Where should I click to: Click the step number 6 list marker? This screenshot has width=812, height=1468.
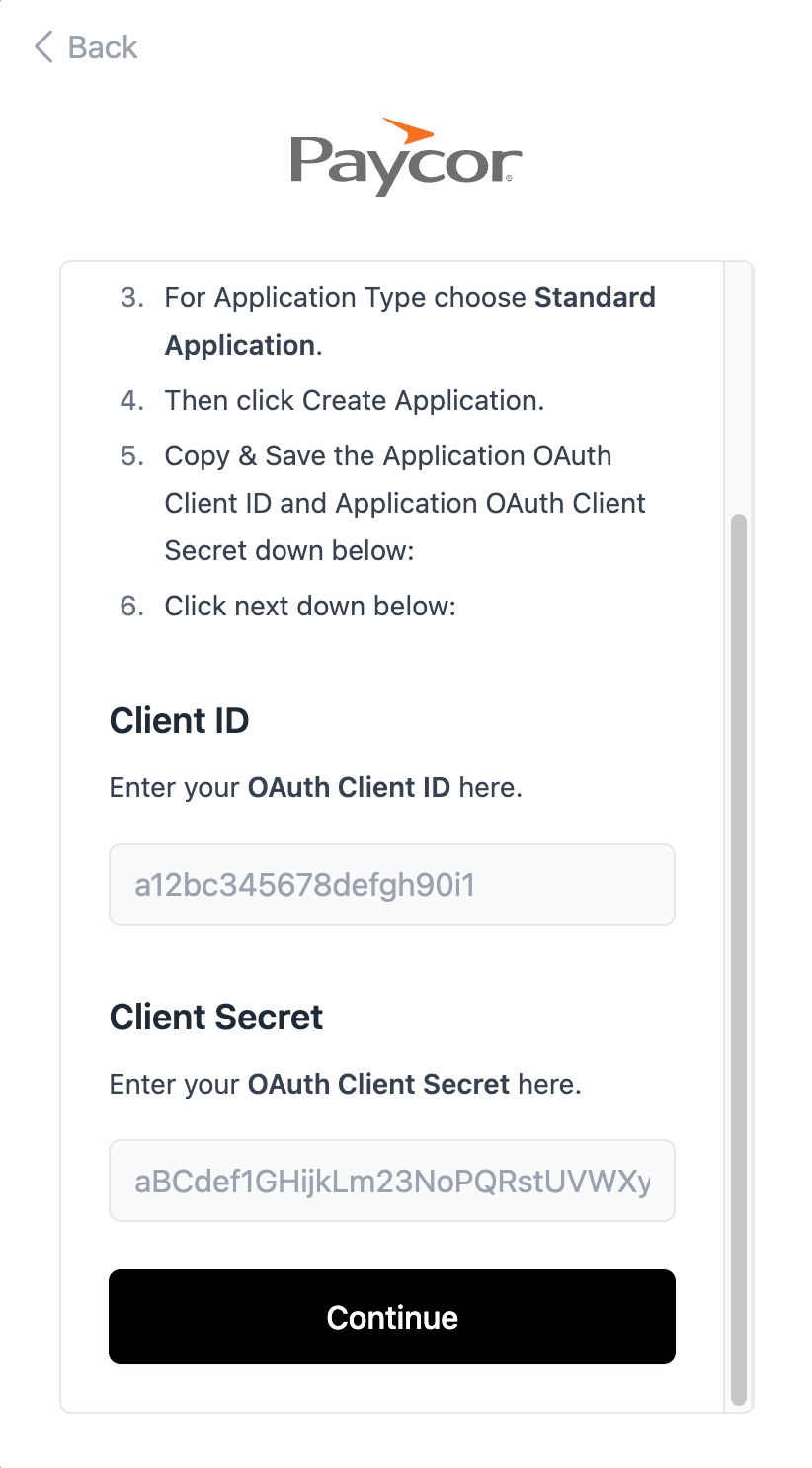point(131,606)
